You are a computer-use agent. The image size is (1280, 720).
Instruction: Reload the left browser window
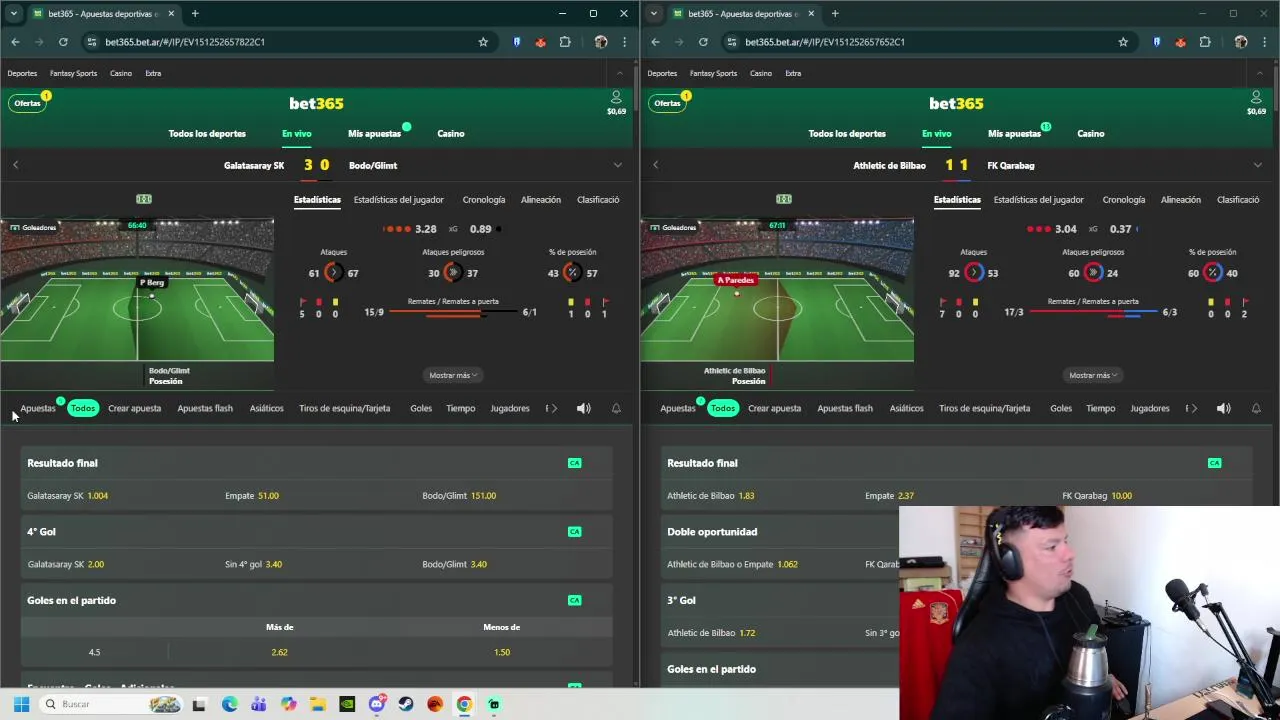click(x=63, y=42)
